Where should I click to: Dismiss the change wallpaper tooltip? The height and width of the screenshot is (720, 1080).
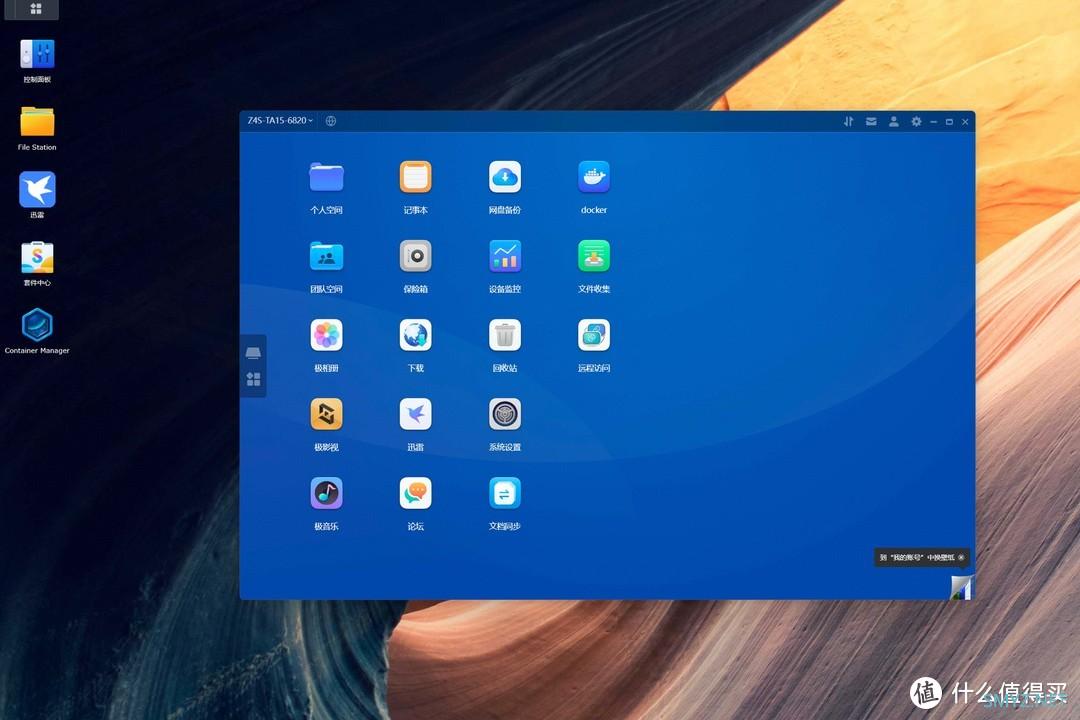tap(962, 557)
